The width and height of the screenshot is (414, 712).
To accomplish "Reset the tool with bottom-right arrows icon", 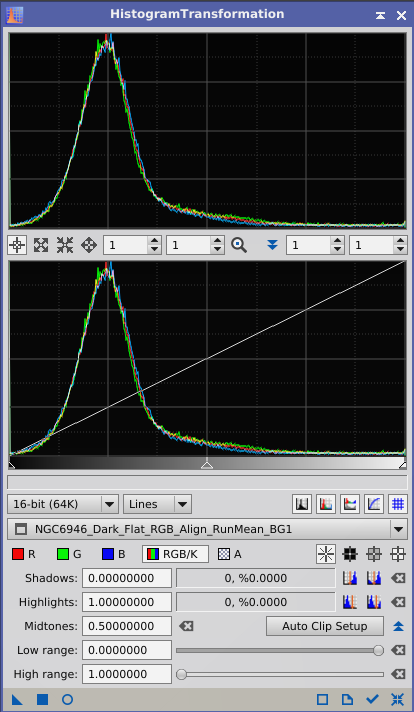I will (x=397, y=699).
